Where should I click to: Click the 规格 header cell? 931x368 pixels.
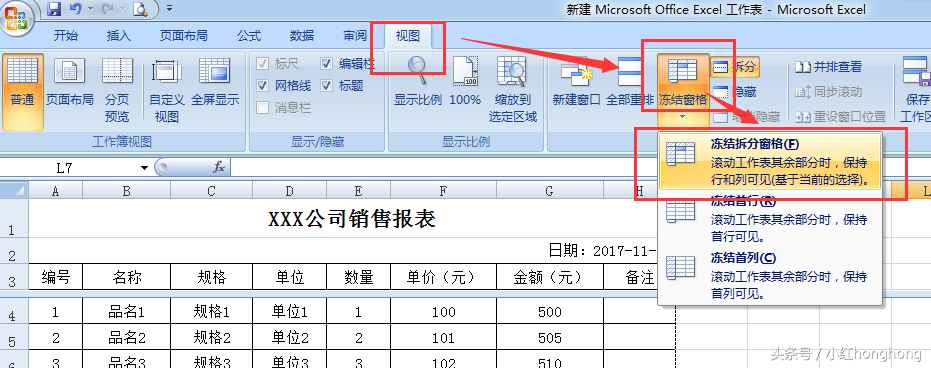tap(211, 277)
